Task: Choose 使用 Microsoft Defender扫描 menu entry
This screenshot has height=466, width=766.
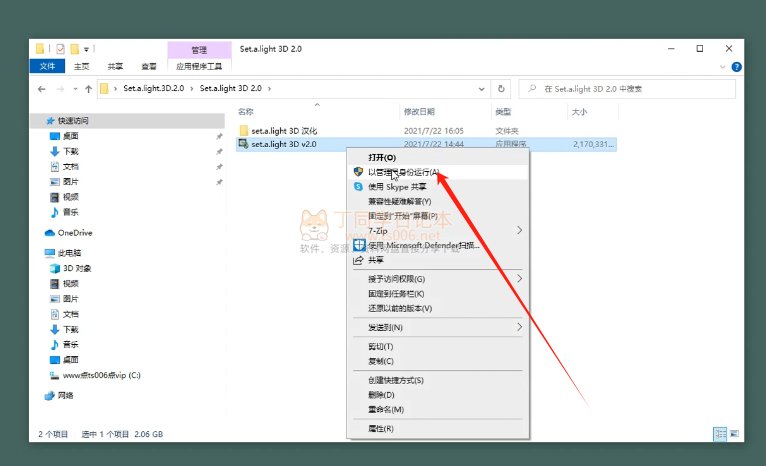Action: click(438, 245)
